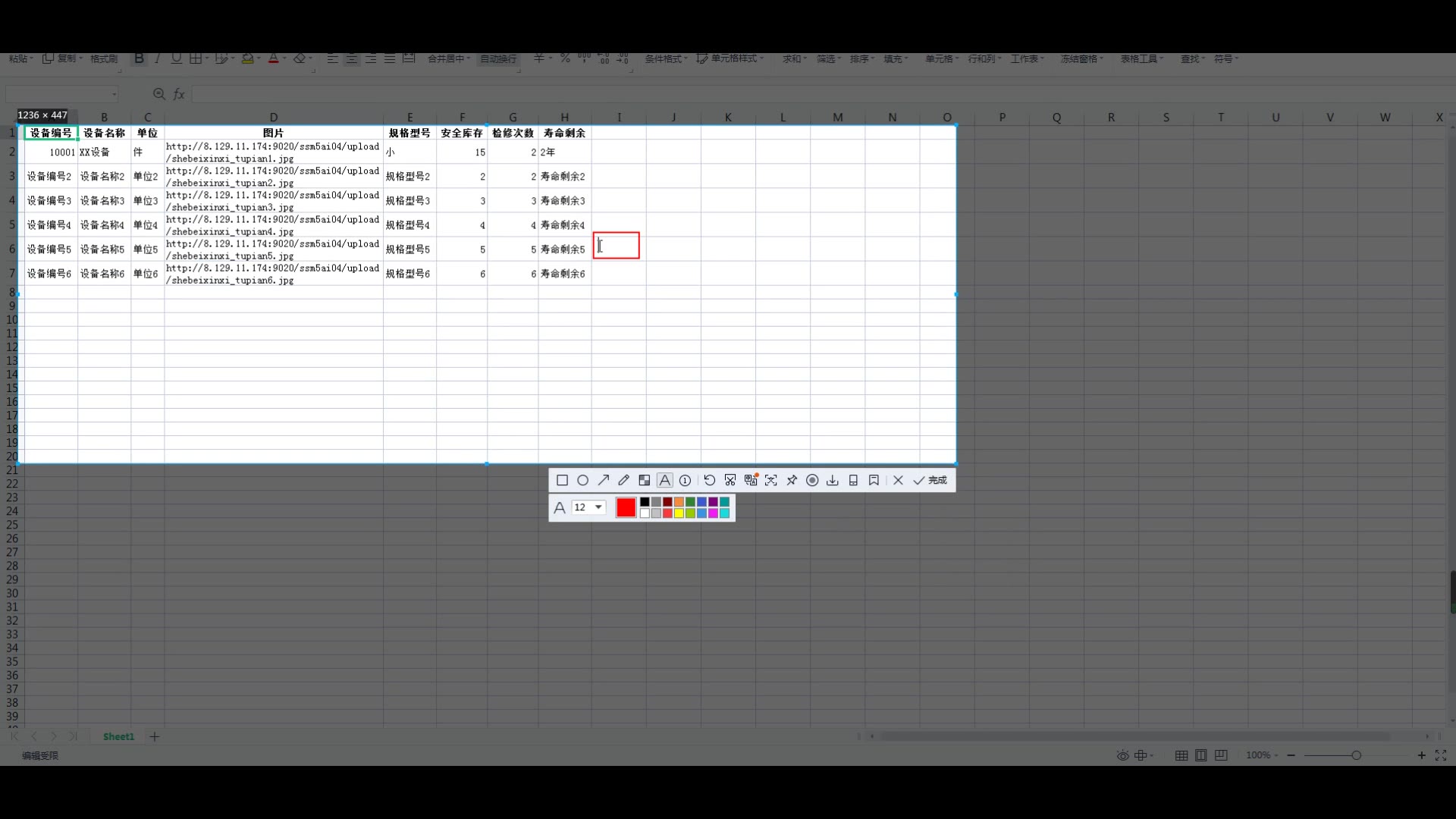Toggle bold formatting button
1456x819 pixels.
pyautogui.click(x=139, y=58)
